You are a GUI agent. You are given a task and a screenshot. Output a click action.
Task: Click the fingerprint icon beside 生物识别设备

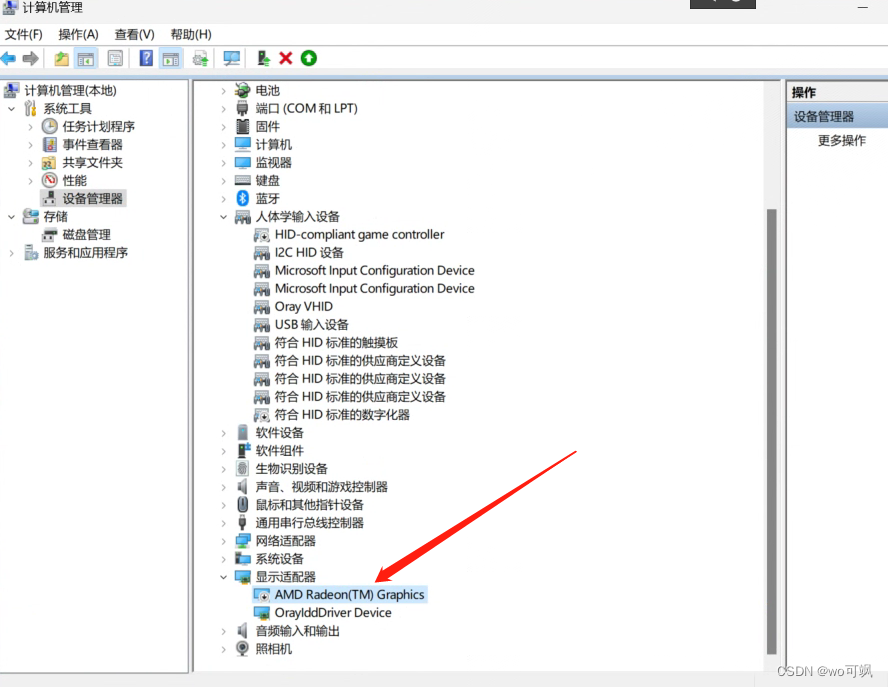click(x=242, y=468)
